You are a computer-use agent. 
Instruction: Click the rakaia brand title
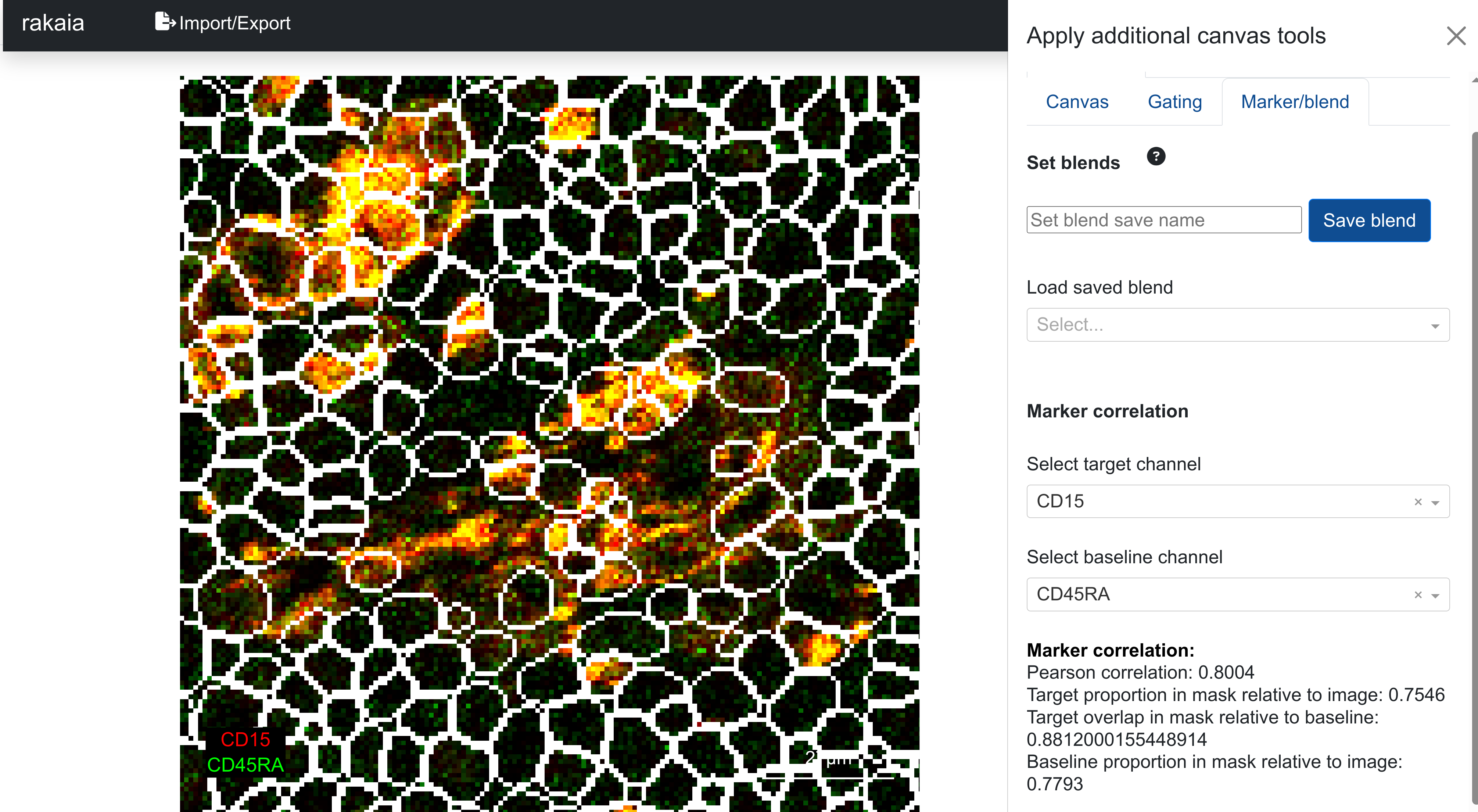(x=53, y=23)
